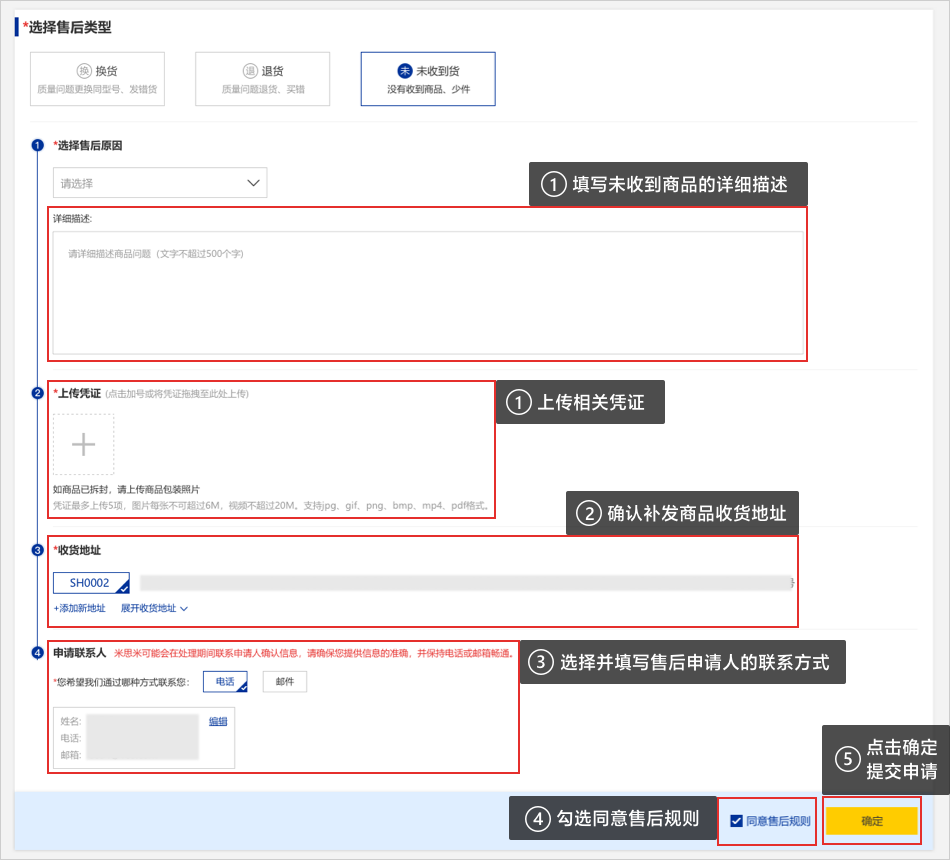Switch to the 换货 exchange type tab

[x=98, y=79]
